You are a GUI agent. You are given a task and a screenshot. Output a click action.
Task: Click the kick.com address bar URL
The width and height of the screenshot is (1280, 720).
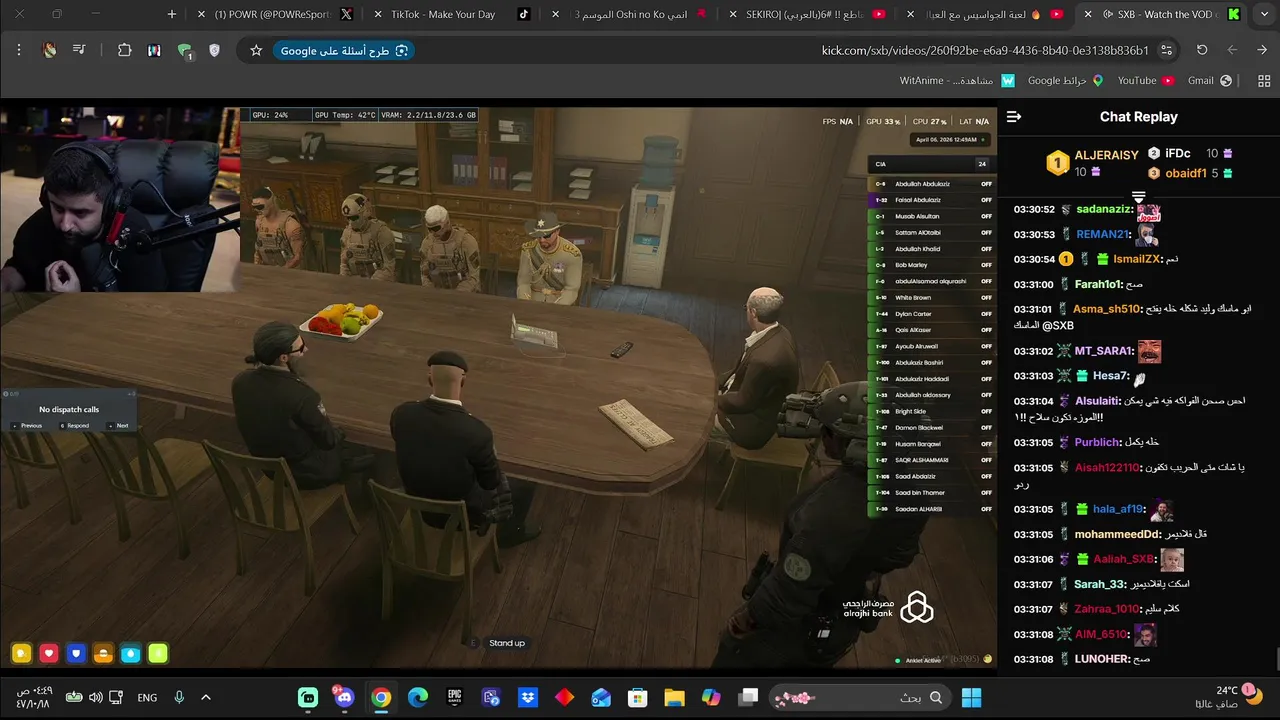[985, 50]
